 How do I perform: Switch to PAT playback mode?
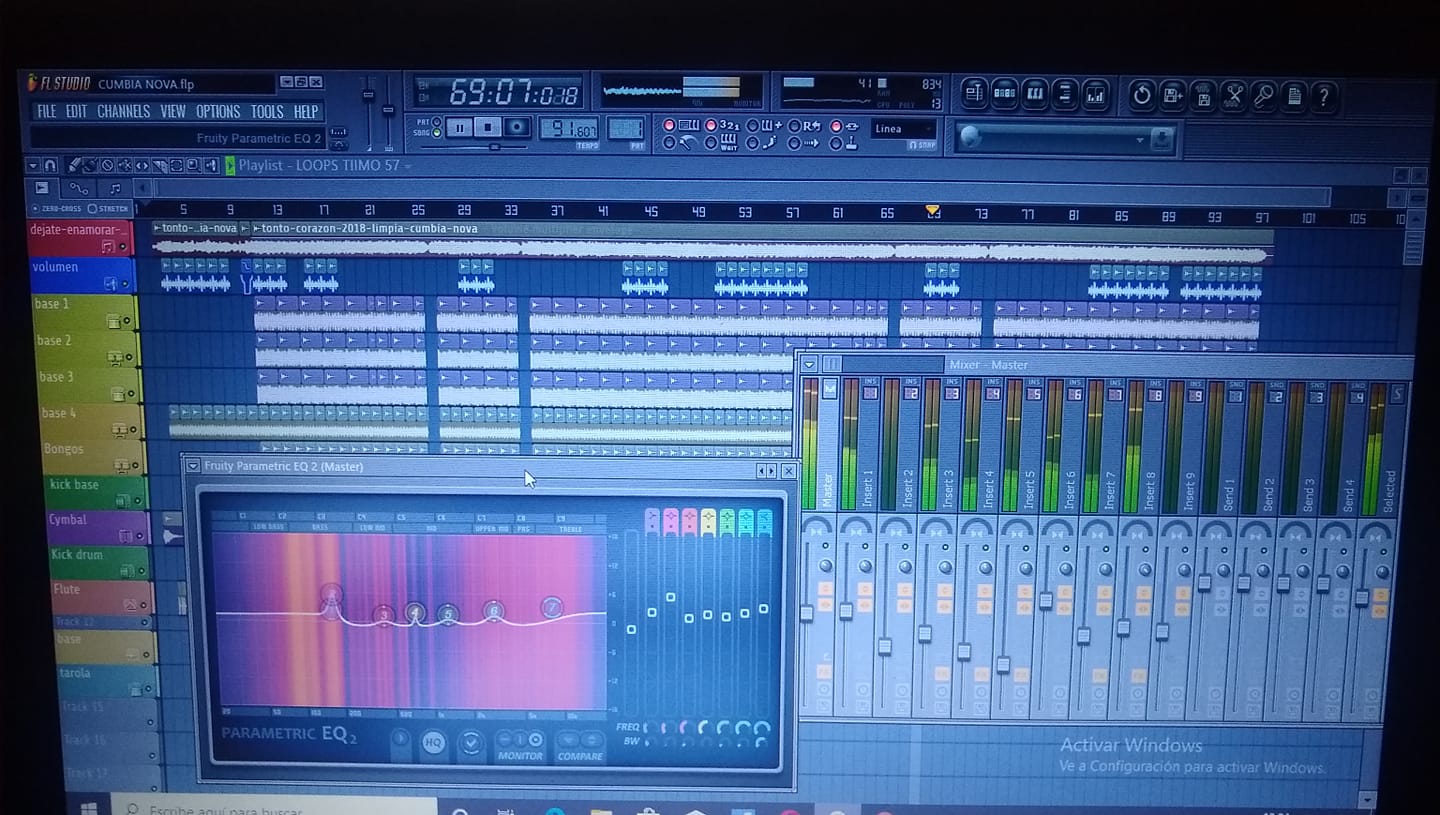(436, 123)
